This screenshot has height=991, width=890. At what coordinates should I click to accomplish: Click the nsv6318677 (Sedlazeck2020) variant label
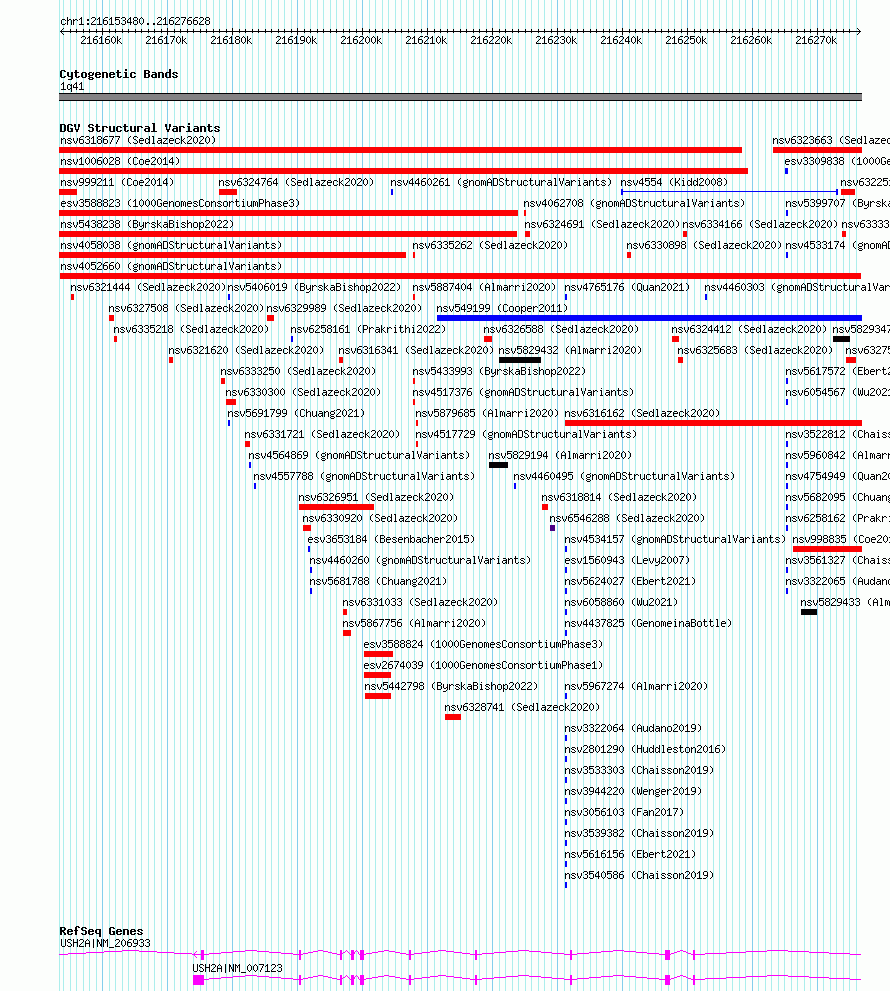(x=138, y=140)
